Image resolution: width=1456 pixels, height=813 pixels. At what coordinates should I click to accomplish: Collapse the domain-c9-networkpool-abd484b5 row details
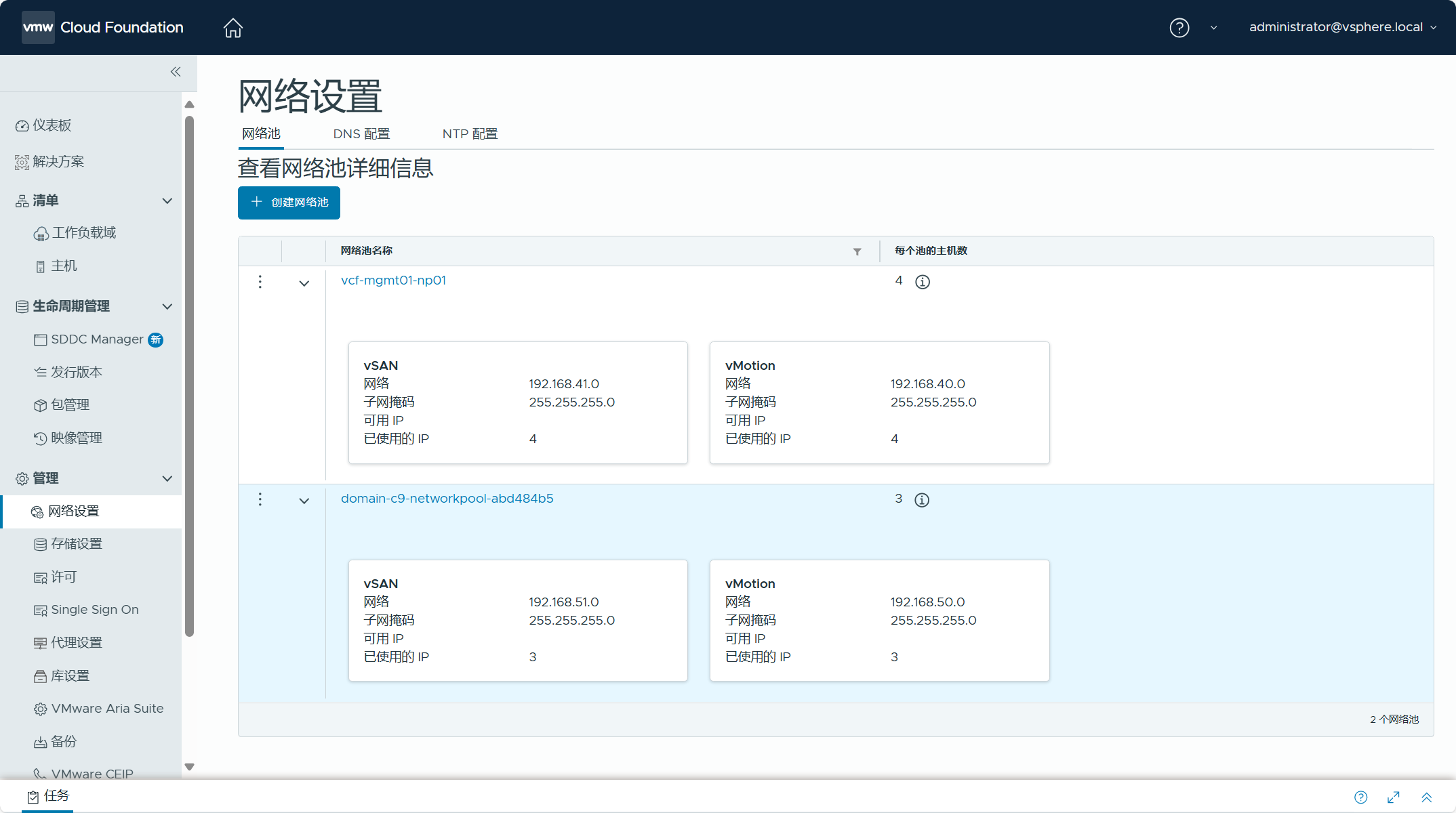click(x=304, y=501)
